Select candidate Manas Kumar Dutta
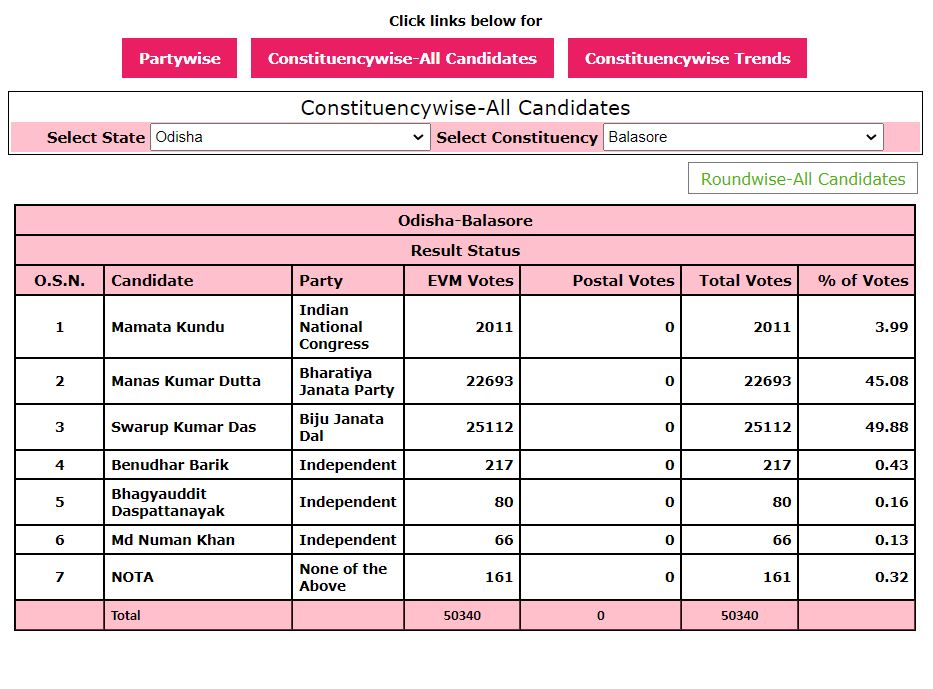Image resolution: width=933 pixels, height=689 pixels. [x=186, y=381]
